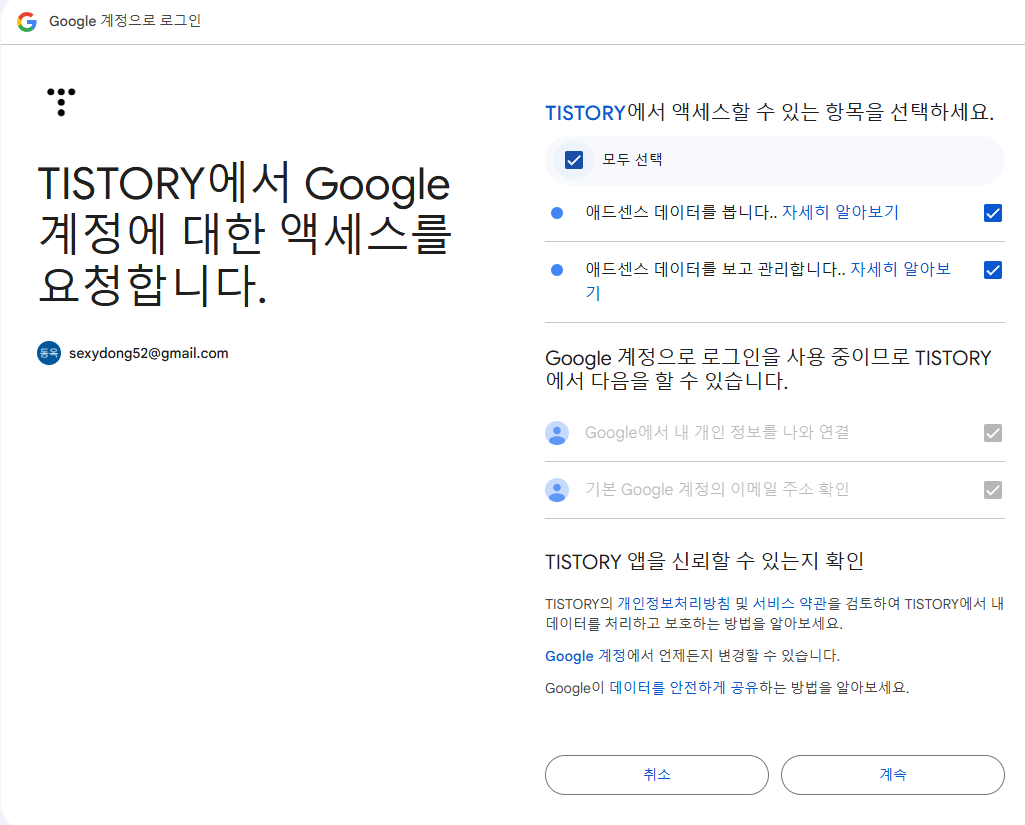Uncheck '애드센스 데이터를 보고 관리합니다' permission checkbox
Viewport: 1025px width, 825px height.
[993, 270]
